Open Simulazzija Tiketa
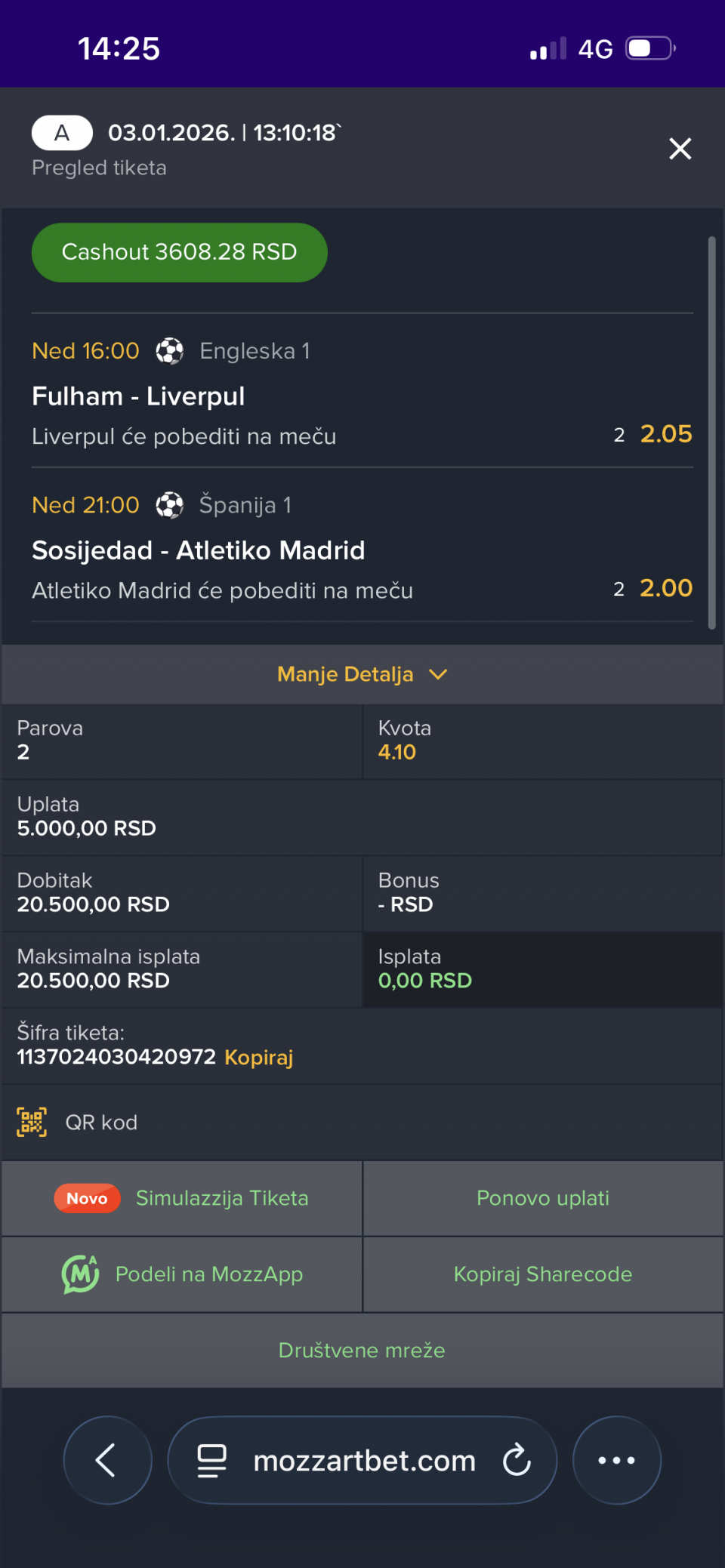The image size is (725, 1568). click(x=221, y=1198)
